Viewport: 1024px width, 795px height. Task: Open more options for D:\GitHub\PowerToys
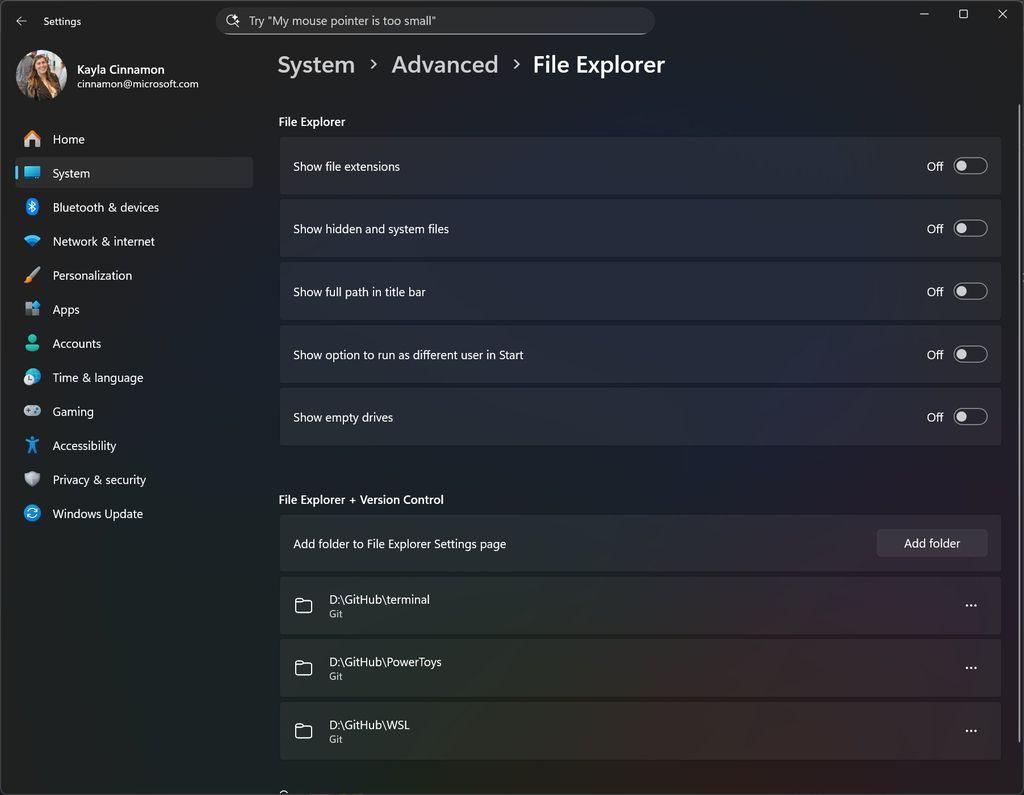tap(970, 668)
